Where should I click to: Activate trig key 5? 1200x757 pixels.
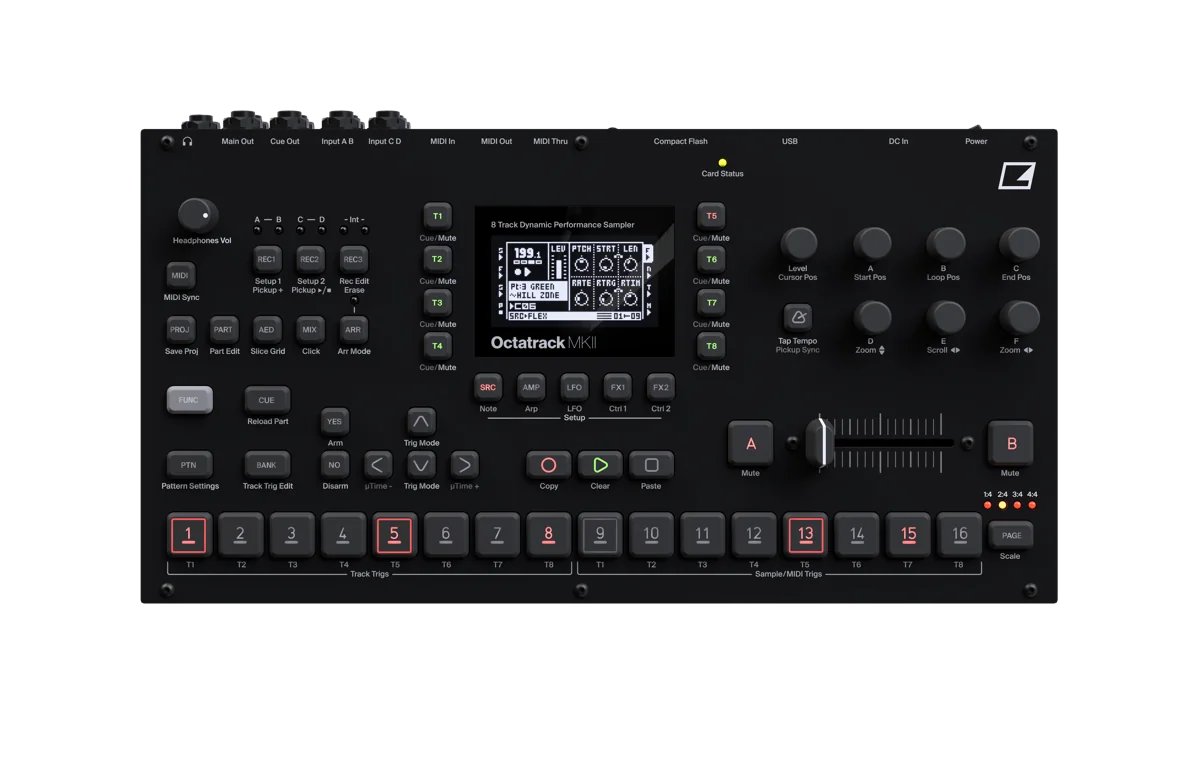point(394,535)
